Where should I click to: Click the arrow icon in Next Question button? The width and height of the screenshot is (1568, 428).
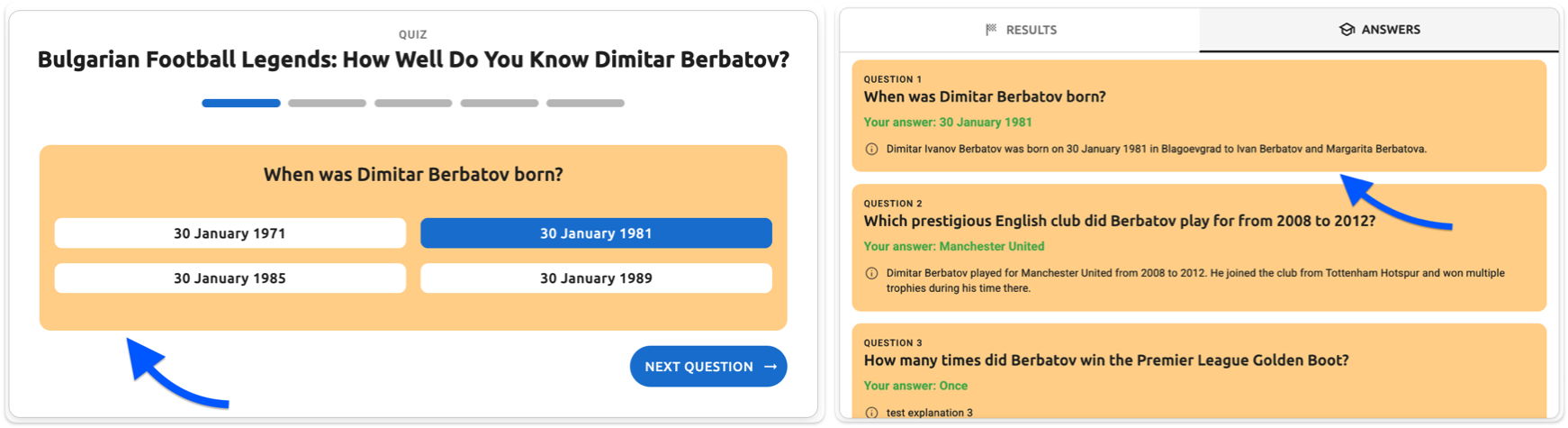click(x=770, y=367)
